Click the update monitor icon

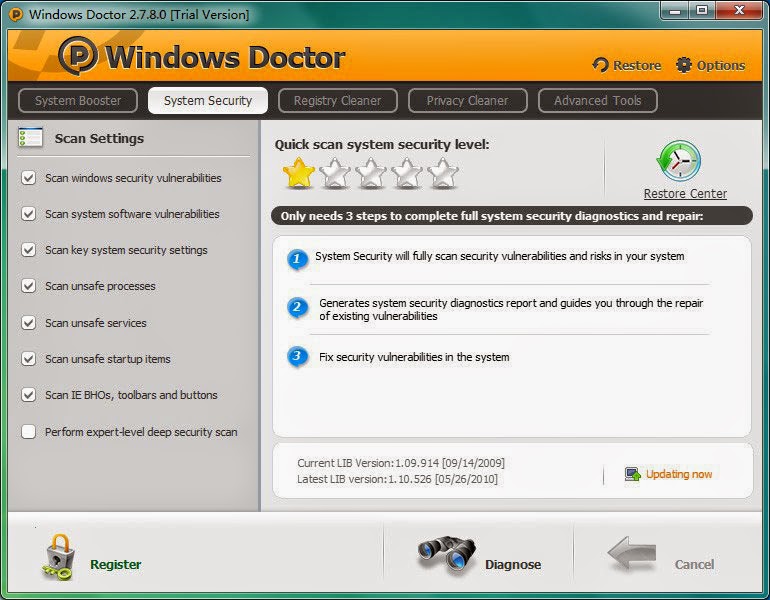click(x=632, y=474)
